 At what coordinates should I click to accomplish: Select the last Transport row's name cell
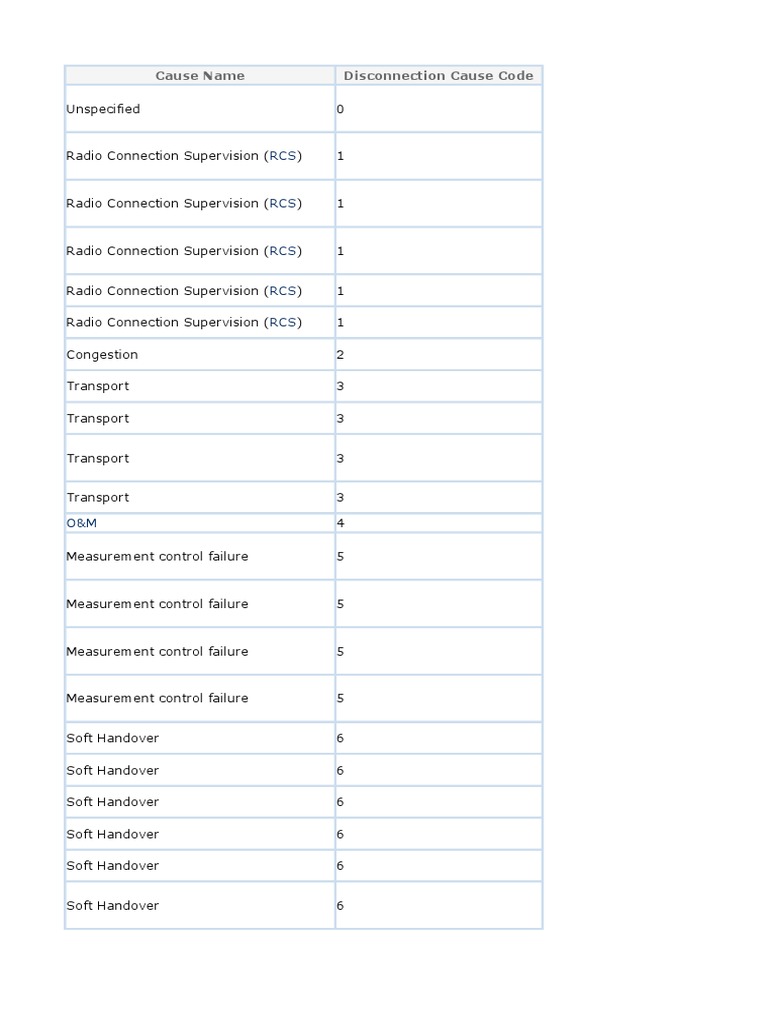point(200,498)
